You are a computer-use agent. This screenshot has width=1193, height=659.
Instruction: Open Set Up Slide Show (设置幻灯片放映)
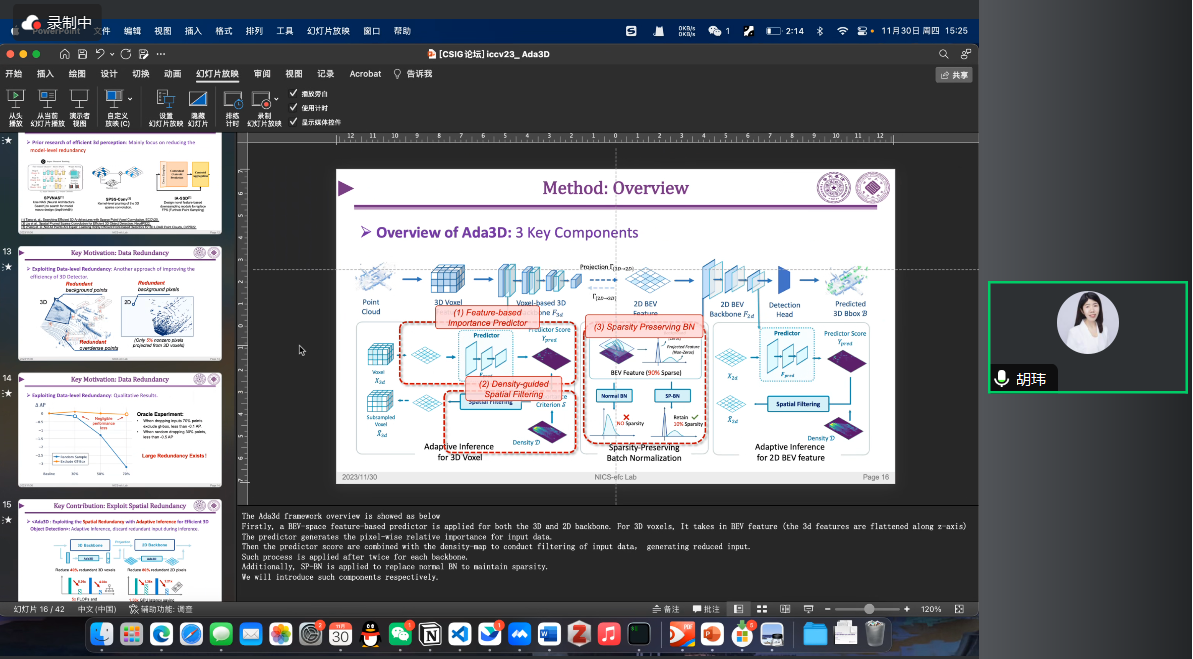tap(166, 107)
